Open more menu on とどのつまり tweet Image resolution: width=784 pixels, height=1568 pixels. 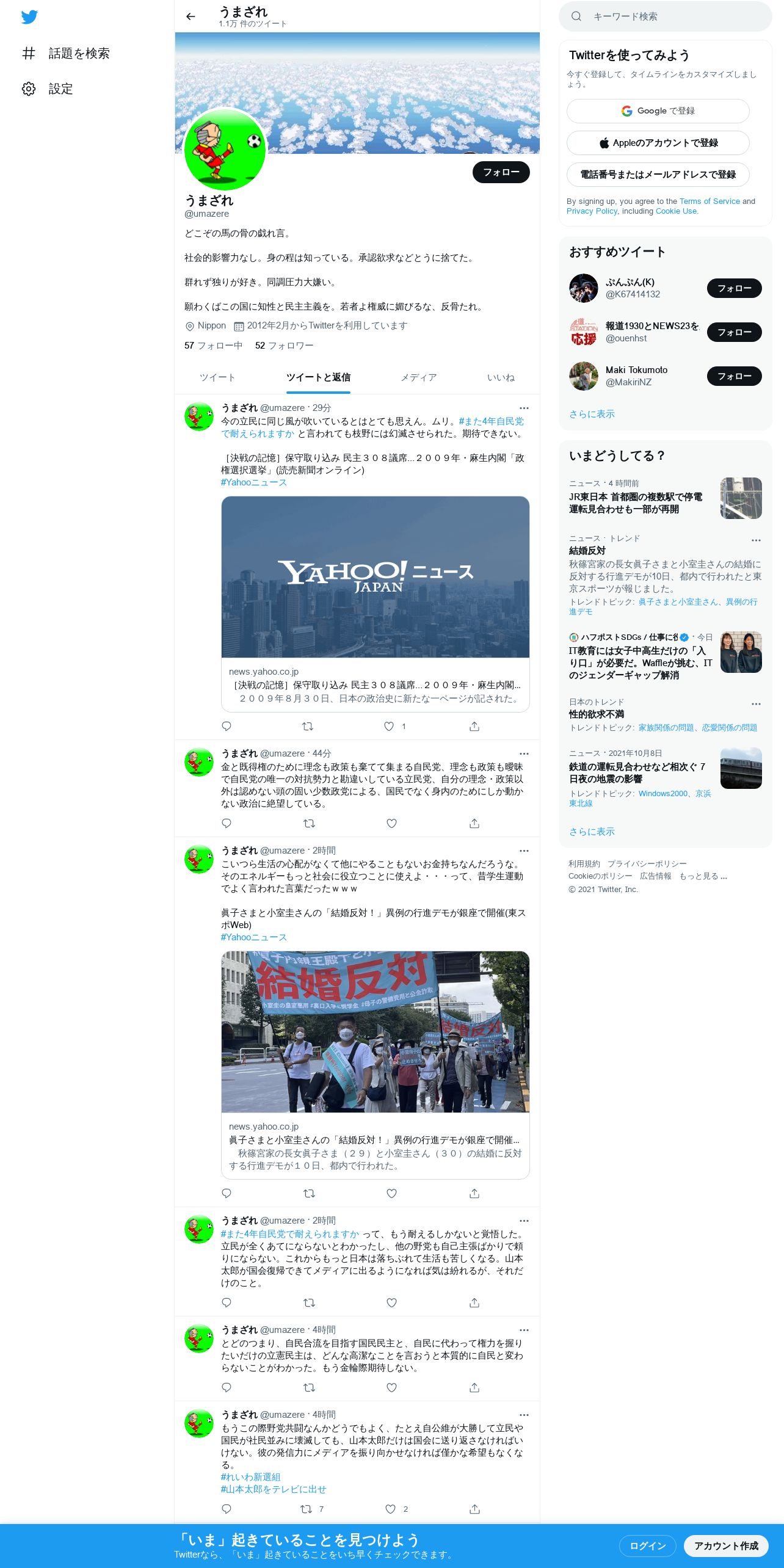tap(524, 1330)
